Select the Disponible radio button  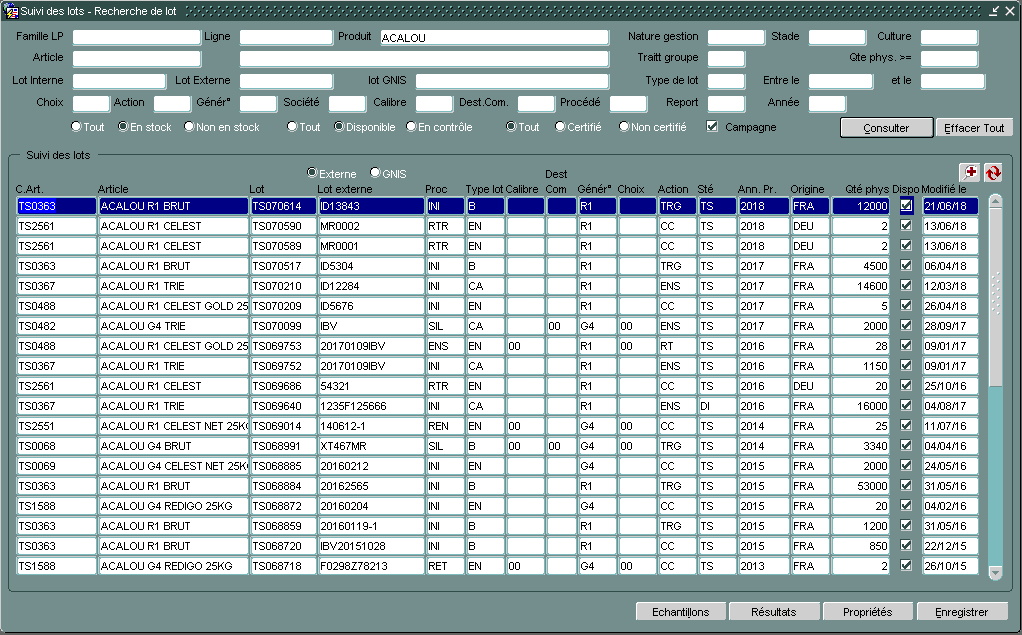tap(339, 126)
